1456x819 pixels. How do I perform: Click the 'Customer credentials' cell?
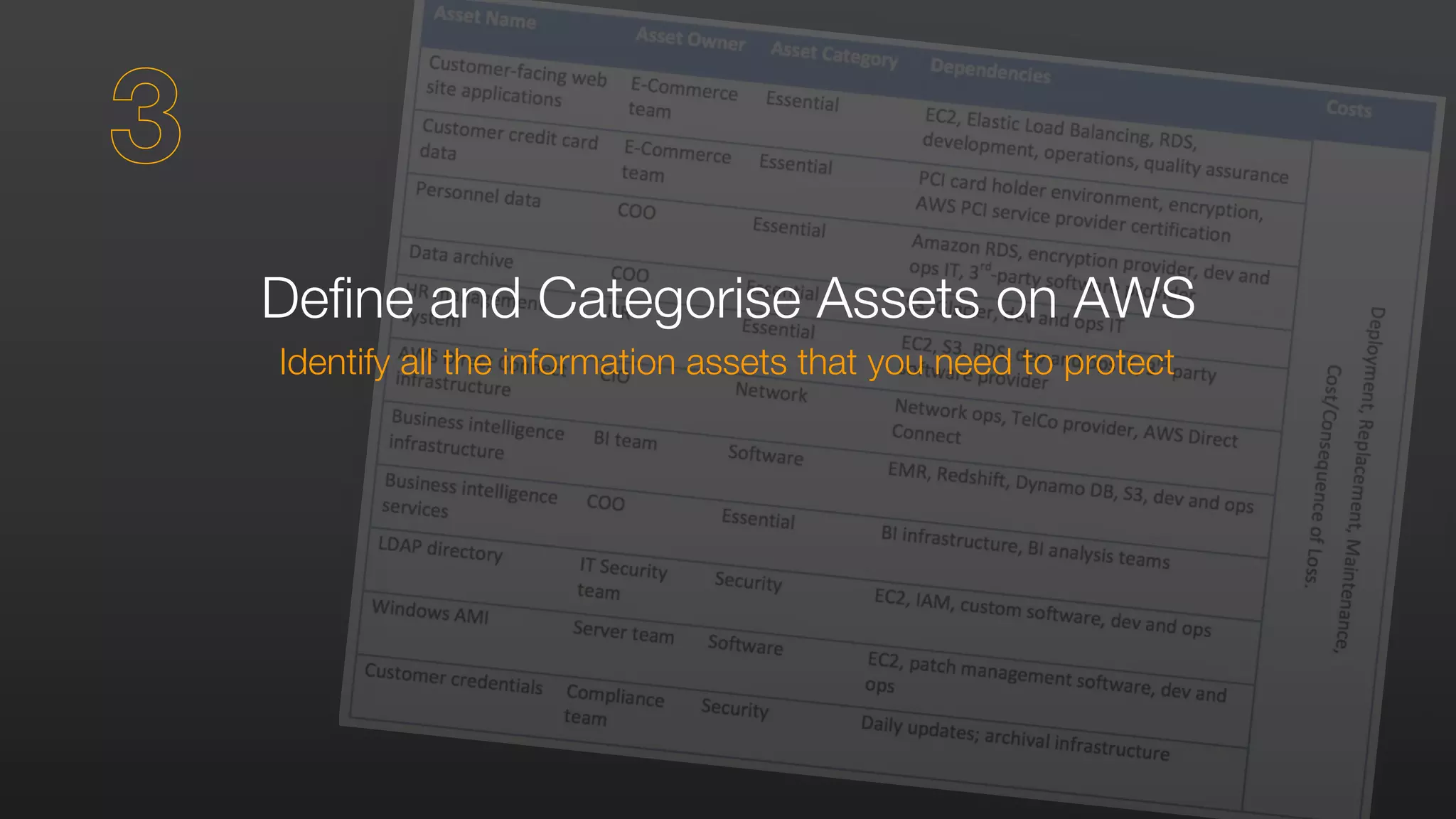[454, 678]
